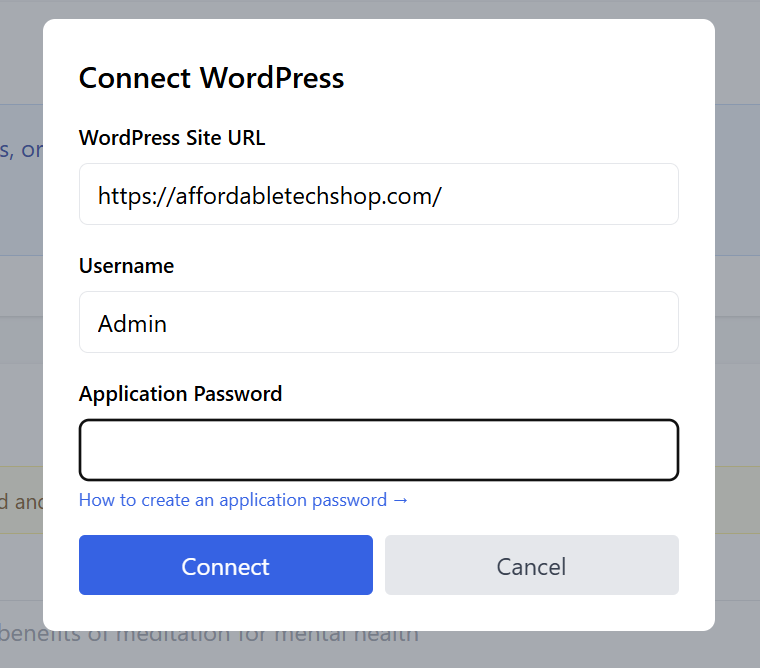The image size is (760, 668).
Task: Click the dimmed backdrop above the dialog
Action: pyautogui.click(x=380, y=9)
